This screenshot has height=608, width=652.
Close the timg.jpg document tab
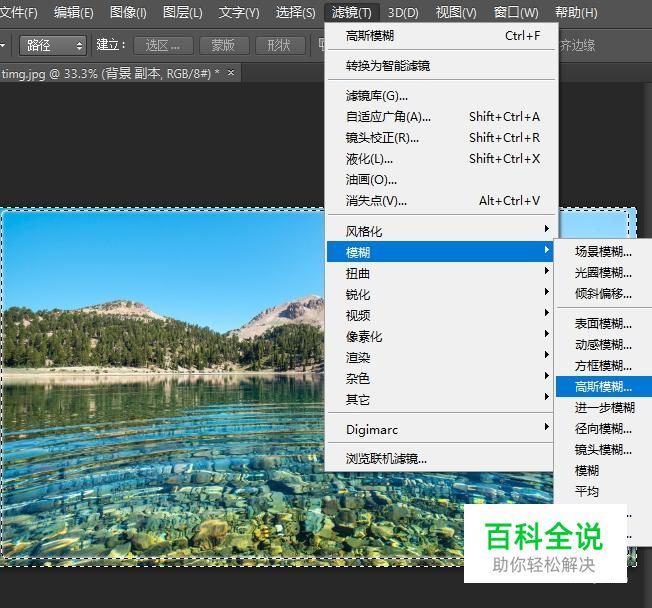tap(231, 73)
